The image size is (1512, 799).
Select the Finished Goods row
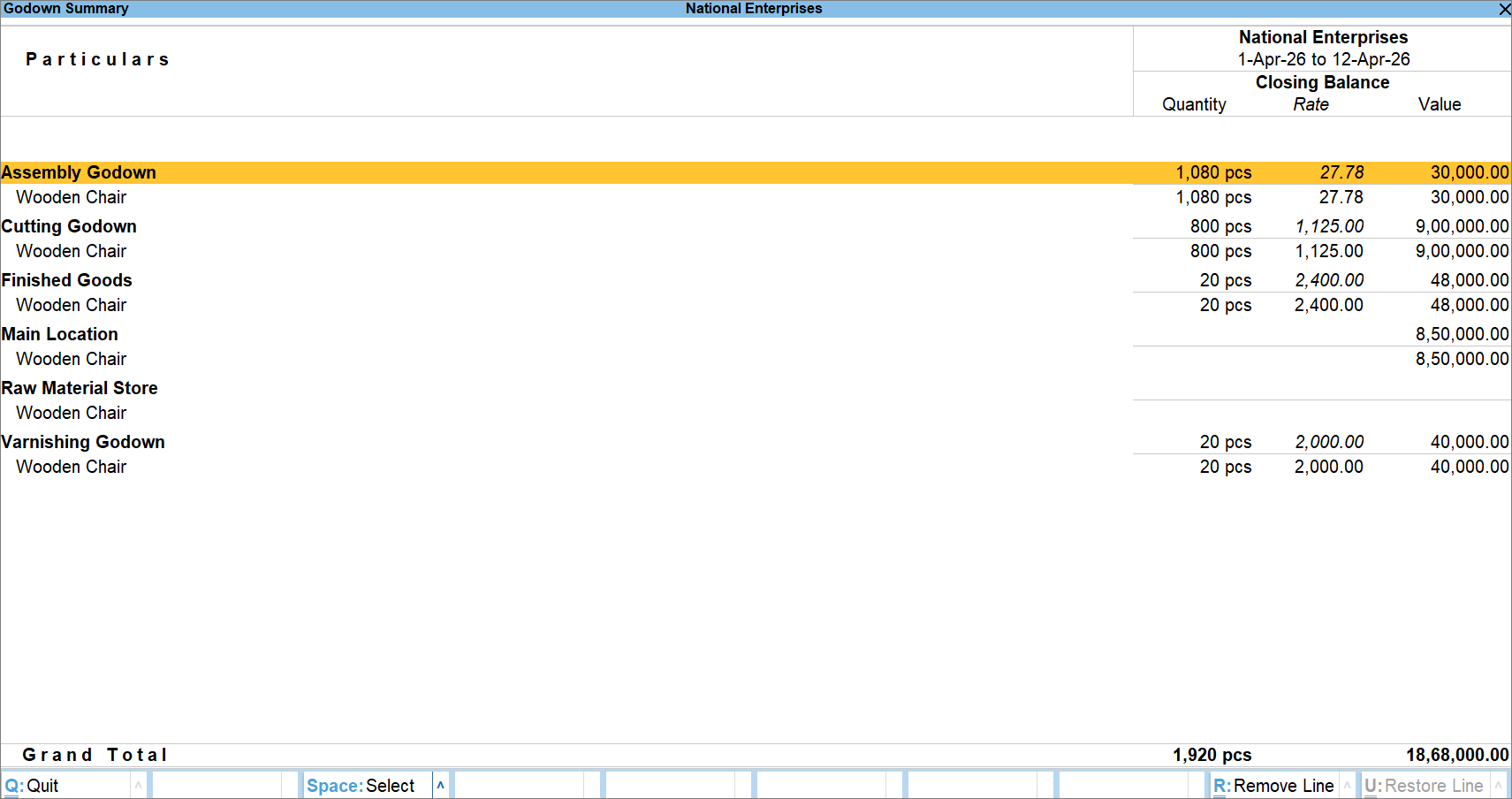[756, 280]
